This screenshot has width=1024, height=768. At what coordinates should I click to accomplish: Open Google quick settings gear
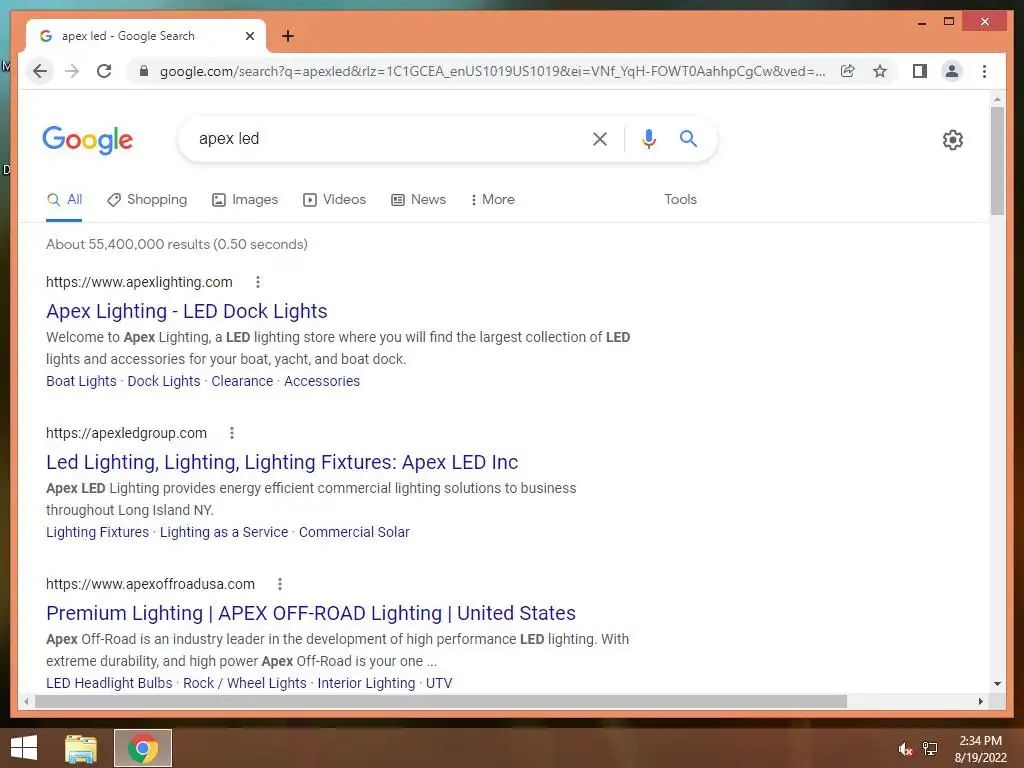[952, 140]
